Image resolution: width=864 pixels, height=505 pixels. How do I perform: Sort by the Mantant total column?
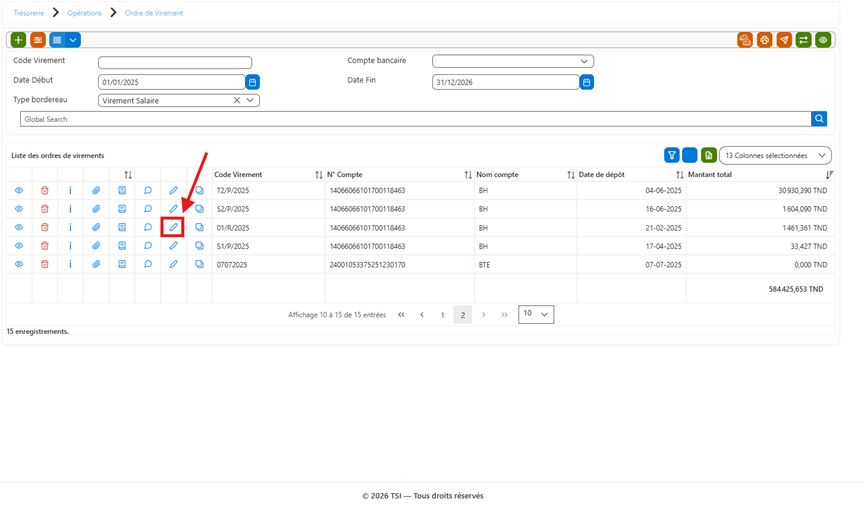coord(829,175)
